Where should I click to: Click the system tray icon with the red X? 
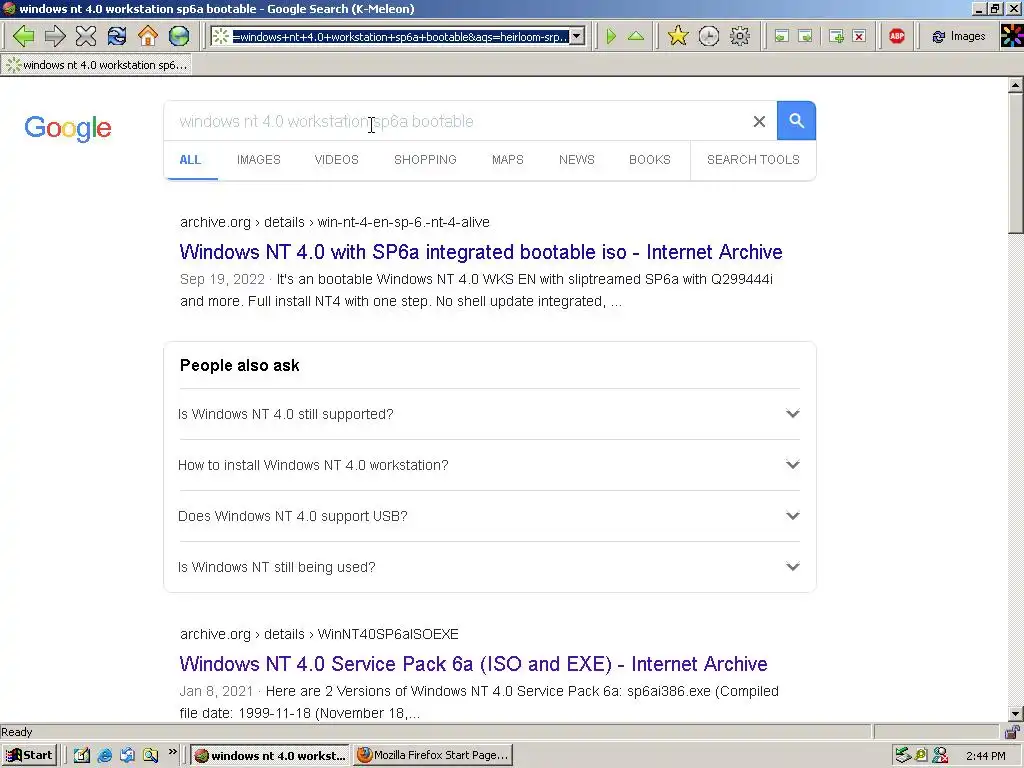click(940, 756)
